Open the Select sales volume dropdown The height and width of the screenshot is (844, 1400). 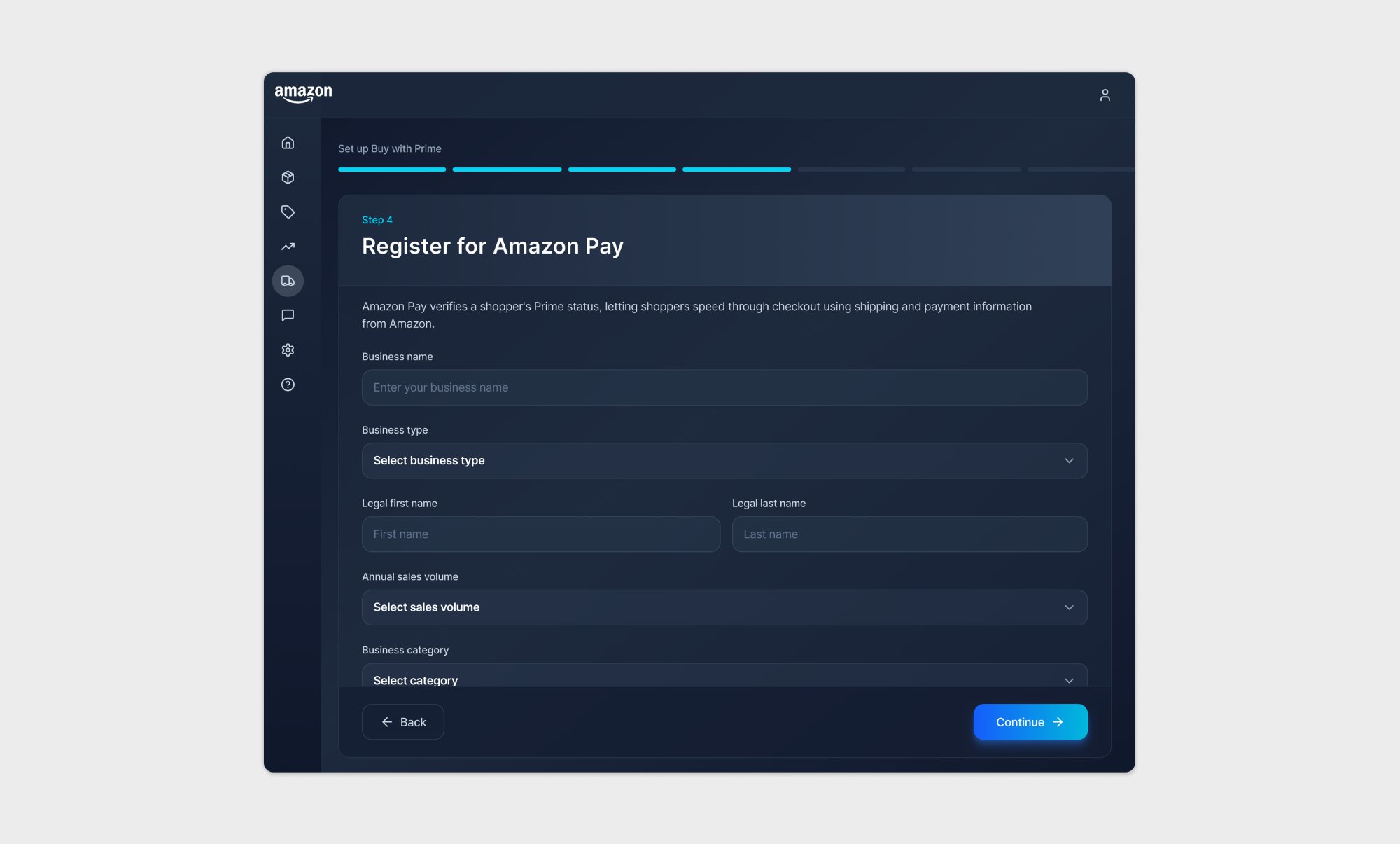click(x=724, y=607)
